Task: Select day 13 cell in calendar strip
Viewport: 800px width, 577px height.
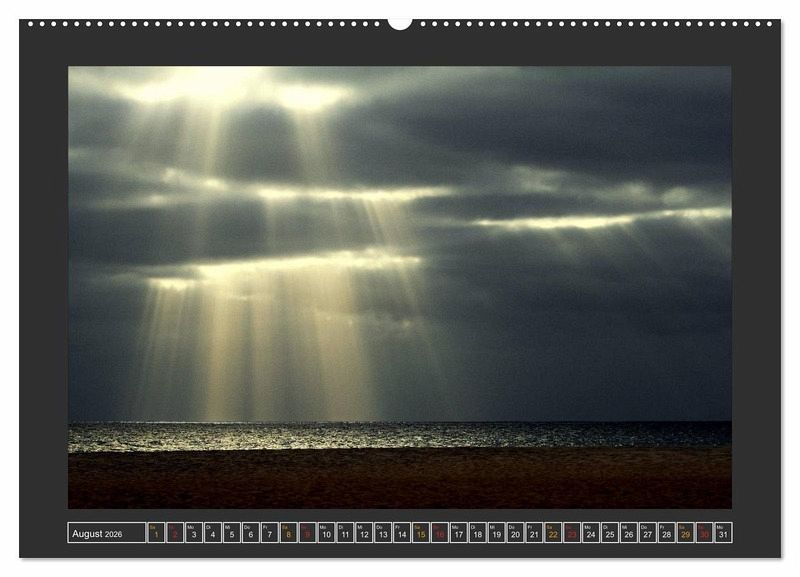Action: point(383,532)
